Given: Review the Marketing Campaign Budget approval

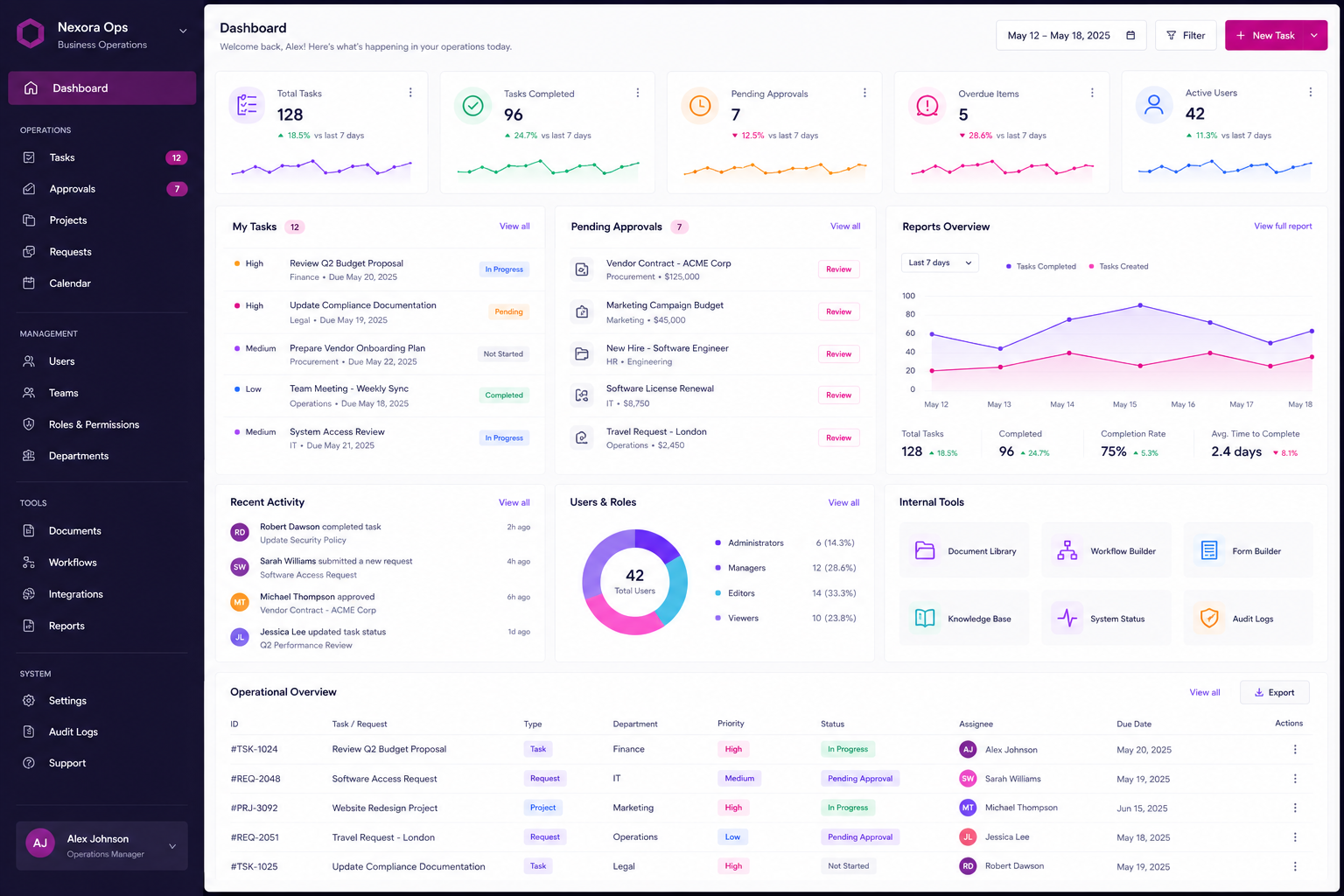Looking at the screenshot, I should [838, 311].
